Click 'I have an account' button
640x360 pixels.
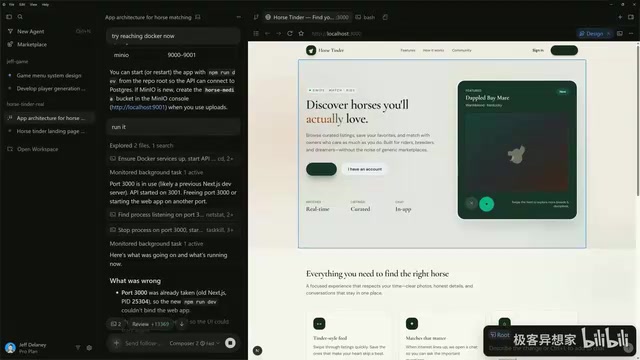(365, 169)
